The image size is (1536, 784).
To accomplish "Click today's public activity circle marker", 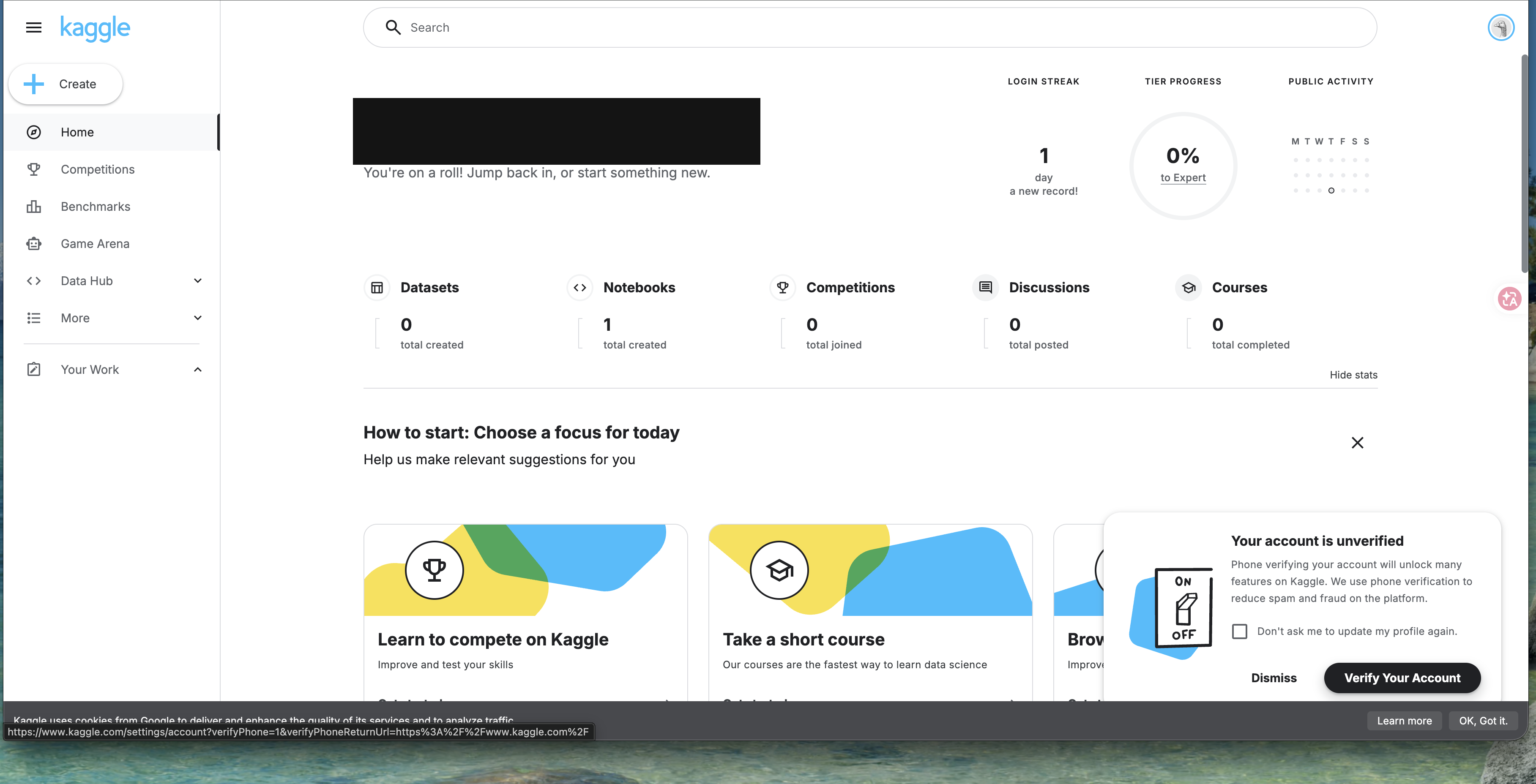I will (x=1331, y=191).
